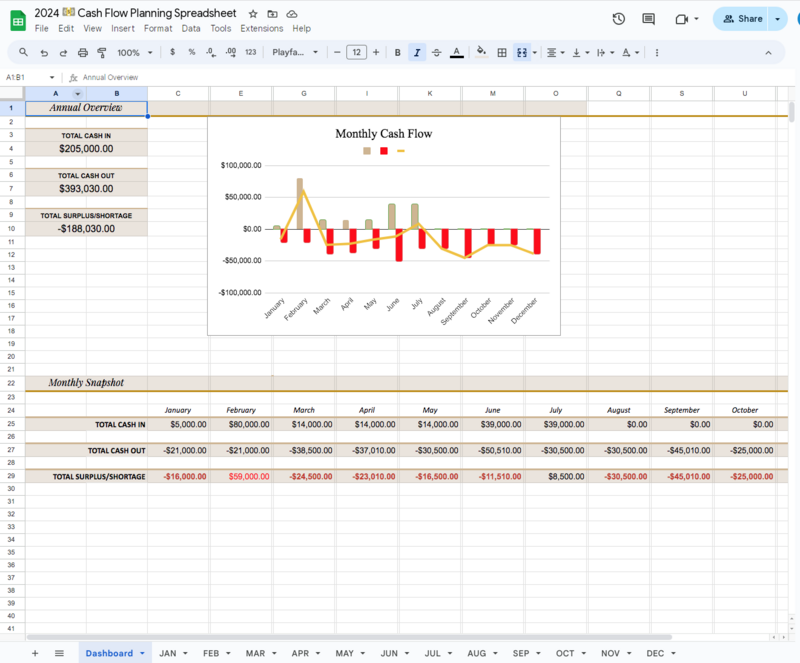800x663 pixels.
Task: Click the Share button
Action: click(x=743, y=19)
